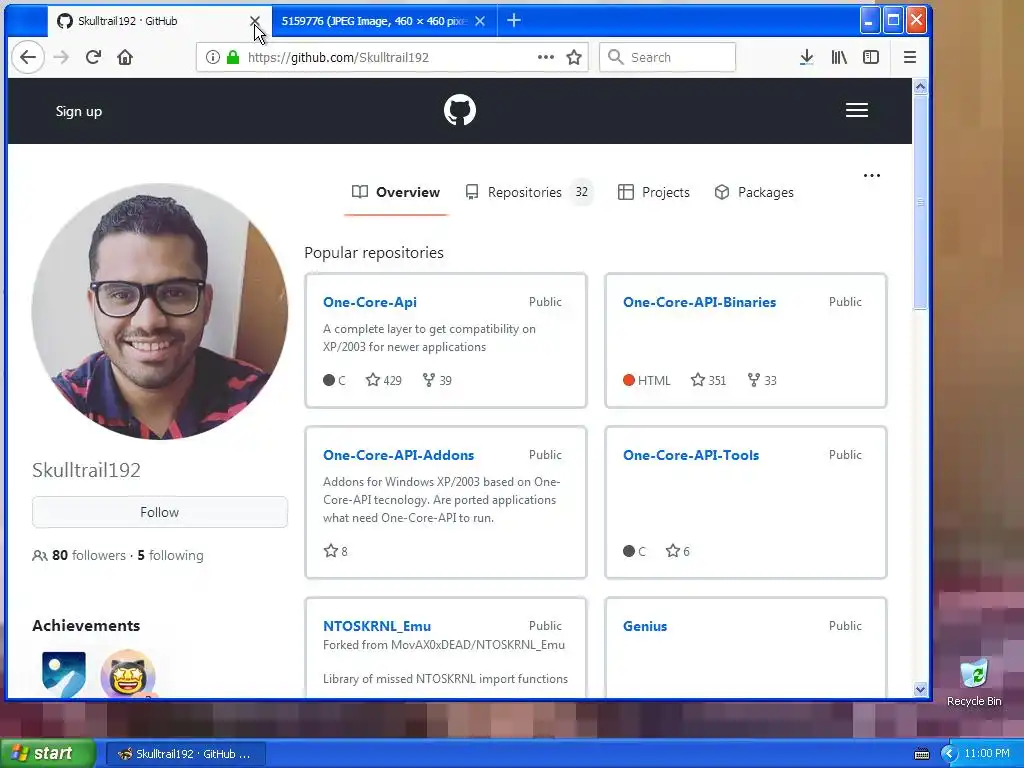This screenshot has width=1024, height=768.
Task: Click the fork count 39 on One-Core-Api
Action: 437,380
